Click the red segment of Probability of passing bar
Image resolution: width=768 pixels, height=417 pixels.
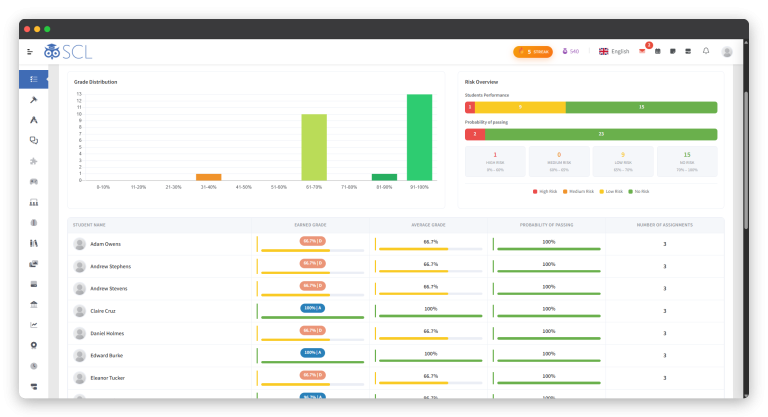[x=475, y=134]
